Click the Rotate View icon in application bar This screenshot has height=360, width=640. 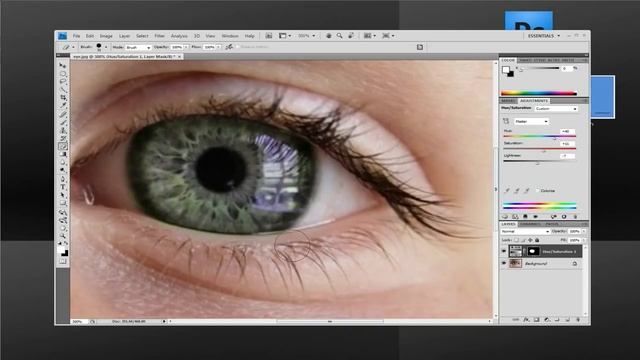coord(351,36)
